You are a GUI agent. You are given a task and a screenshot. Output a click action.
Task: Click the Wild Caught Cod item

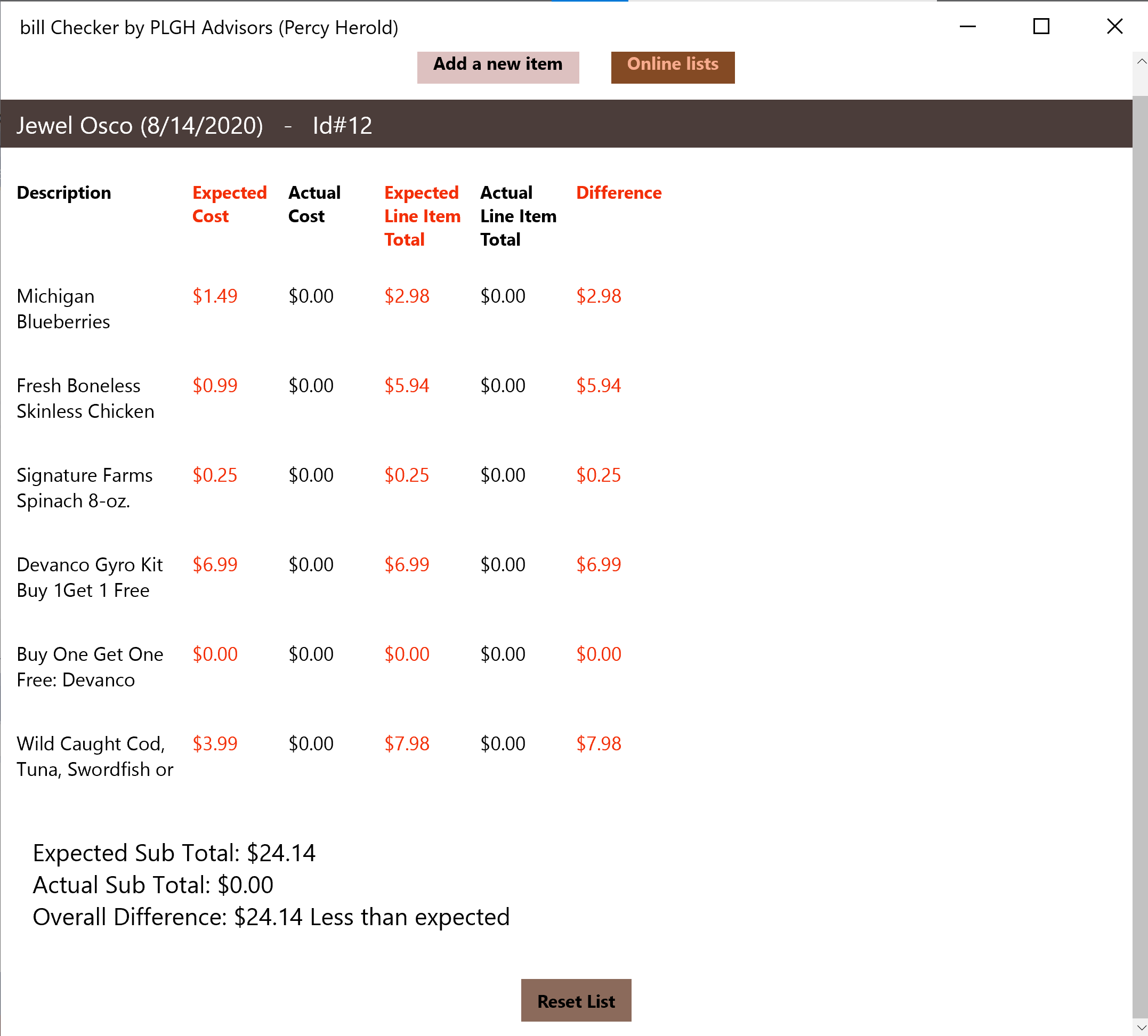coord(94,756)
